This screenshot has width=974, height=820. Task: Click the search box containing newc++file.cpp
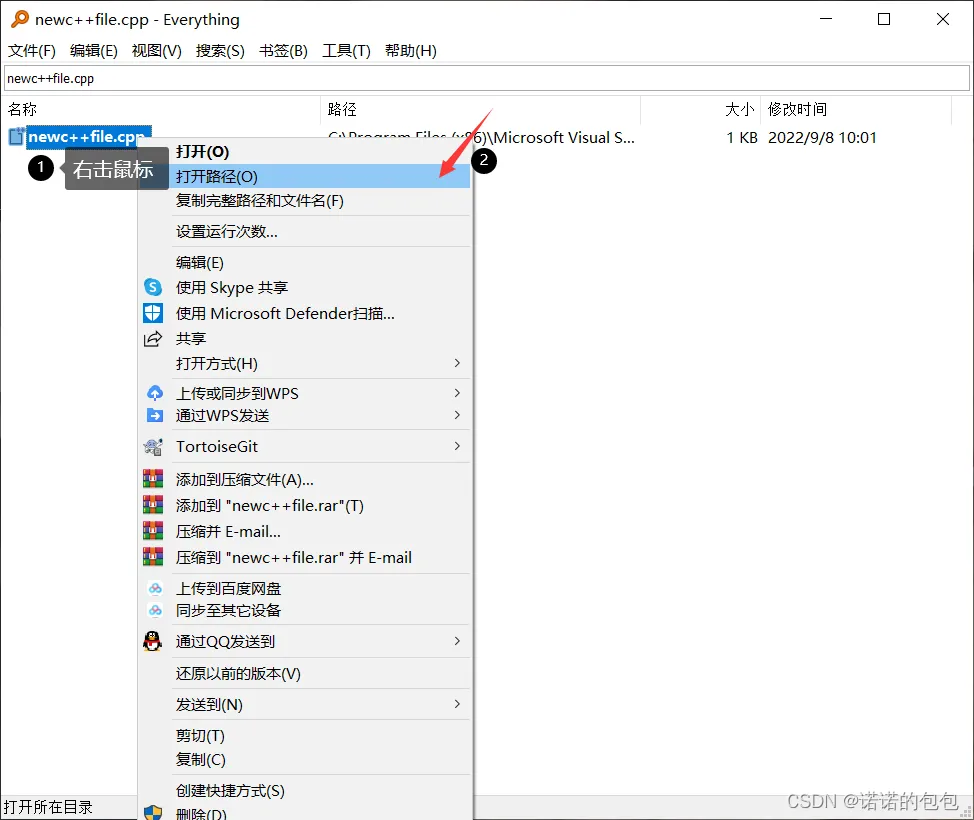[487, 78]
